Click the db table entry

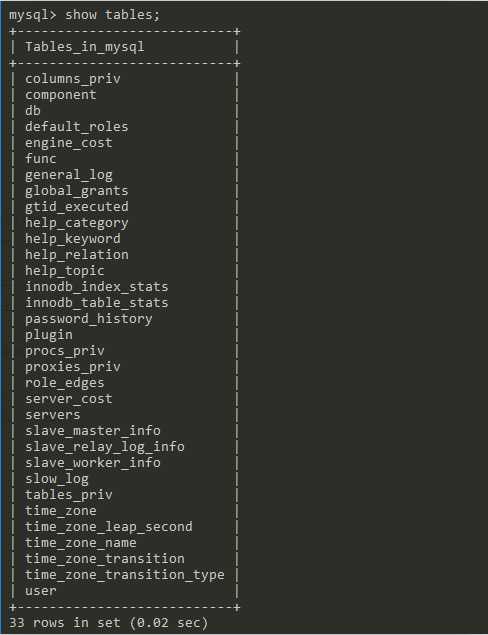[33, 111]
